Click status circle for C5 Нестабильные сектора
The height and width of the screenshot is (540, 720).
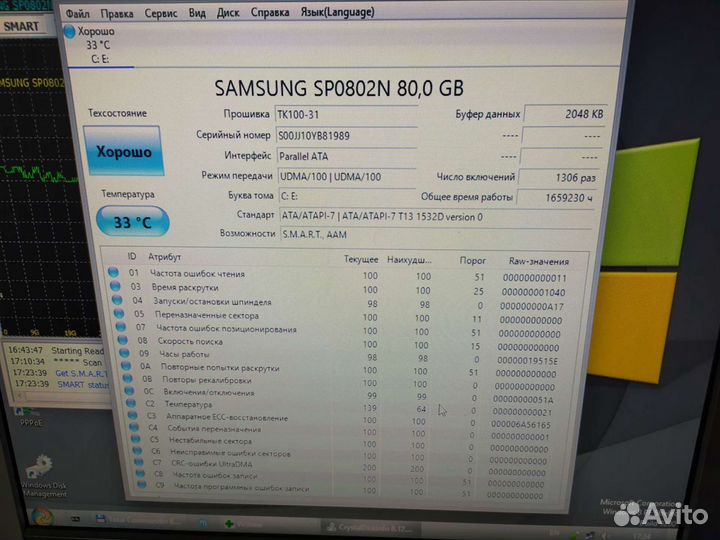(x=136, y=439)
